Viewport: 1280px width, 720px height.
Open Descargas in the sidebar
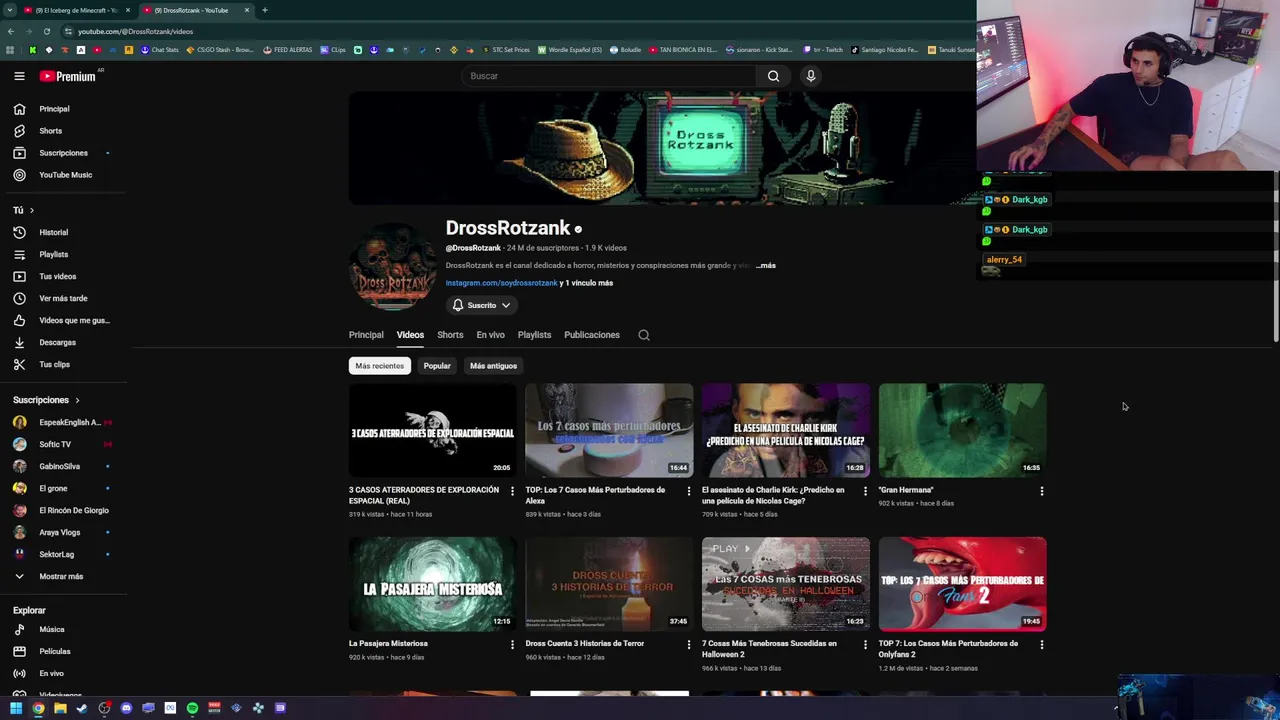pyautogui.click(x=57, y=342)
